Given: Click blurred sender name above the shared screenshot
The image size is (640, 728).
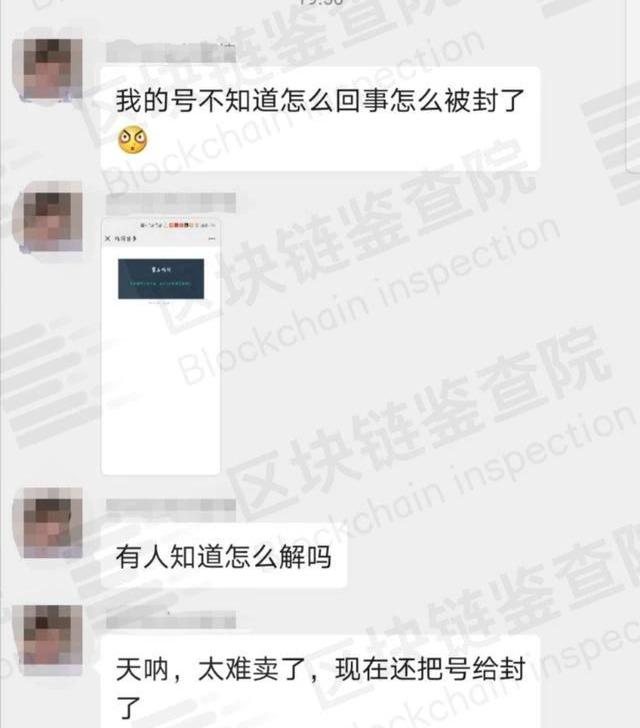Looking at the screenshot, I should tap(171, 203).
